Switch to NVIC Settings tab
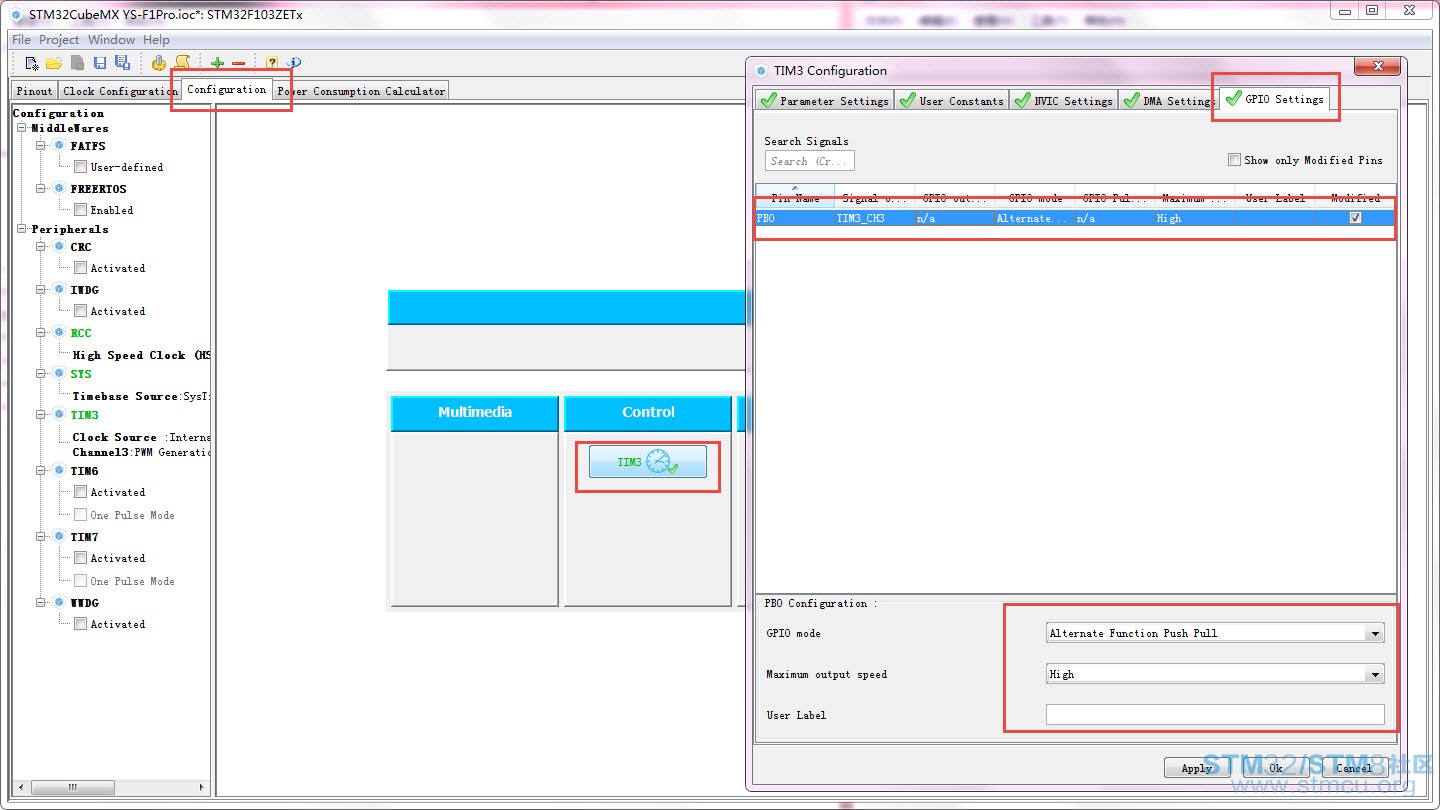Screen dimensions: 1440x810 (x=1064, y=100)
